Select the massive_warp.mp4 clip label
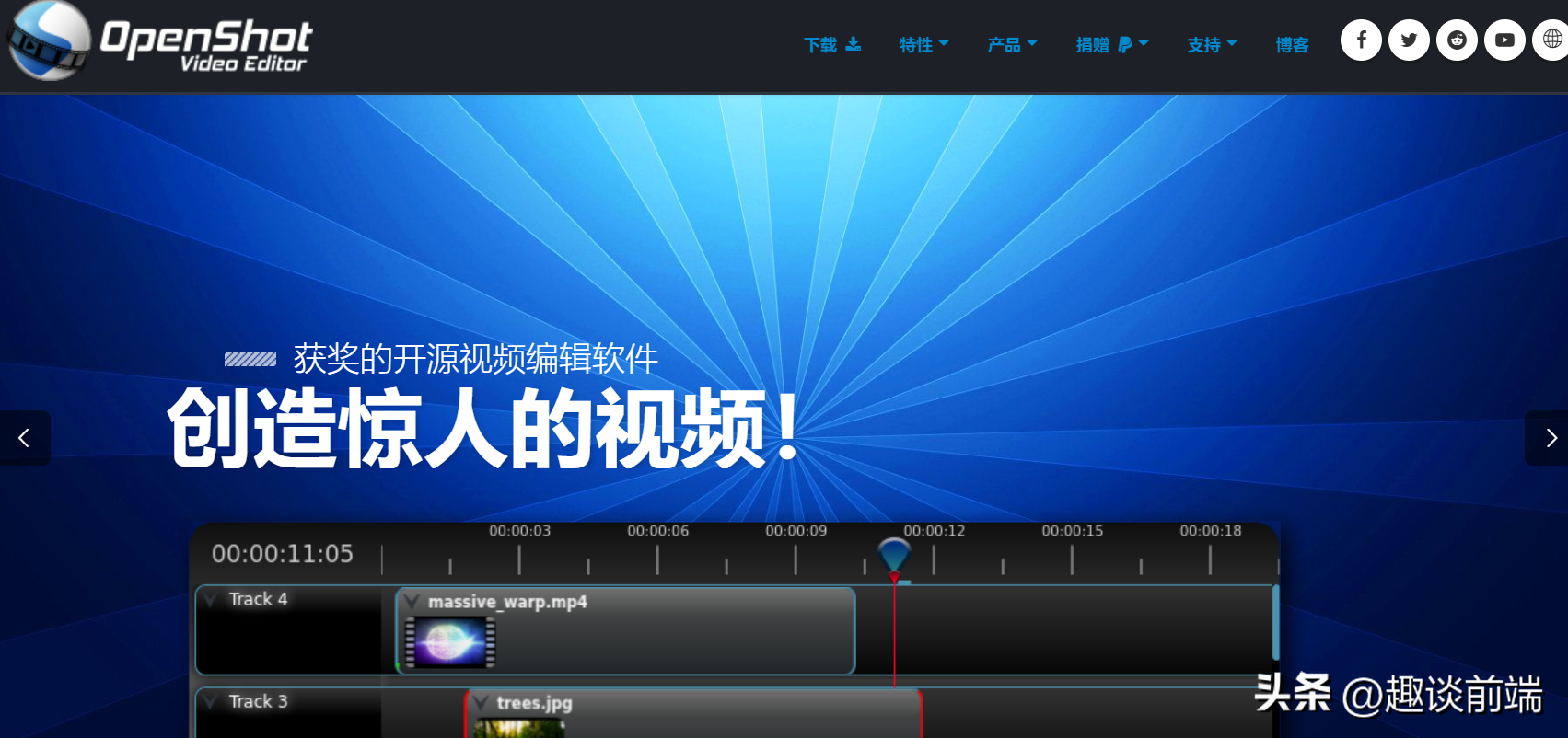The height and width of the screenshot is (738, 1568). tap(507, 602)
